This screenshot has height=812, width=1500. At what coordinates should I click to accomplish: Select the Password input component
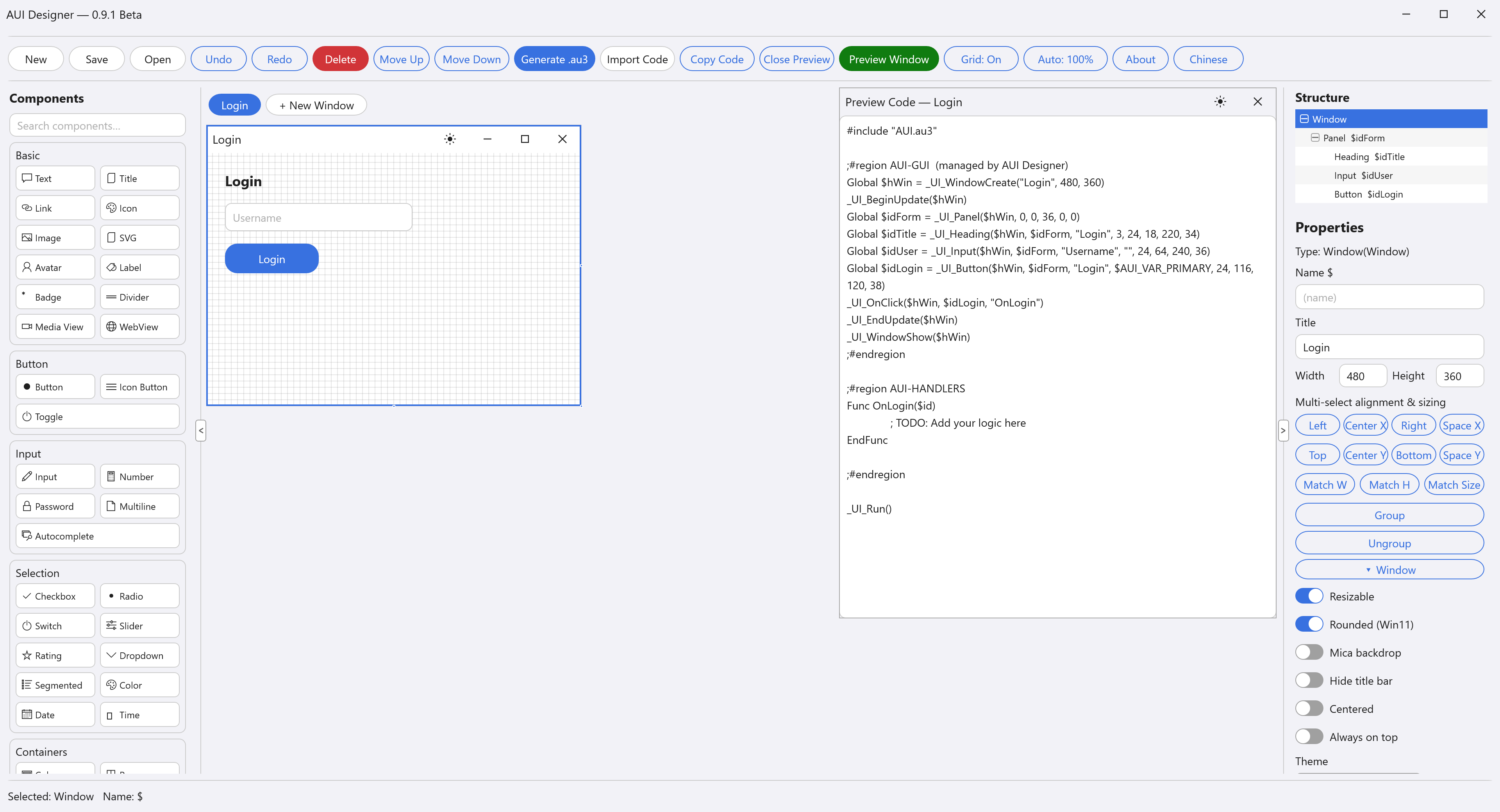55,506
